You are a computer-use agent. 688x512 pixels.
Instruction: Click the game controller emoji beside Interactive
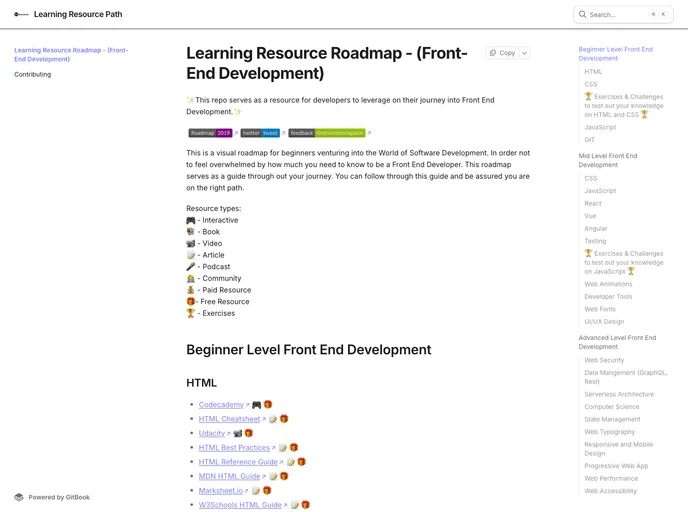tap(190, 220)
